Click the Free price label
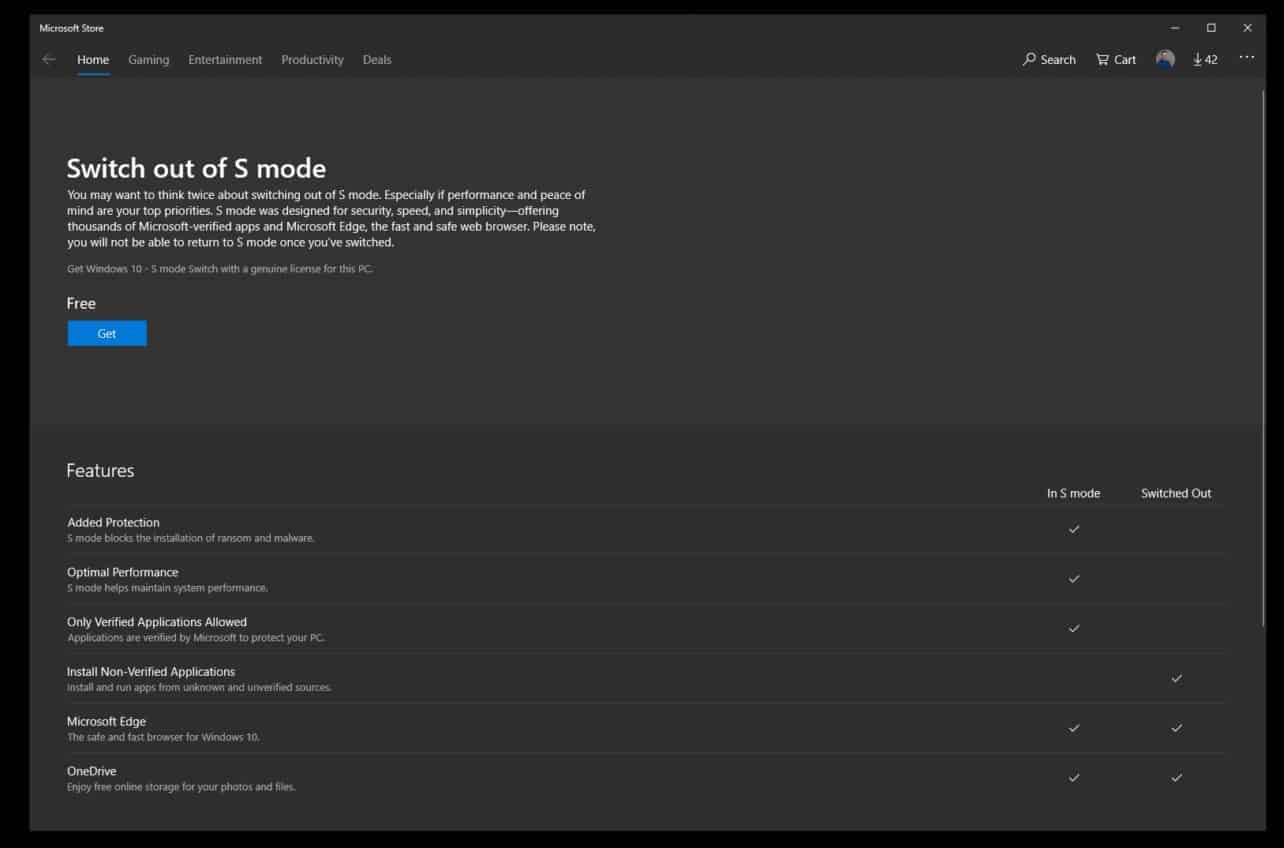1284x848 pixels. click(x=81, y=303)
